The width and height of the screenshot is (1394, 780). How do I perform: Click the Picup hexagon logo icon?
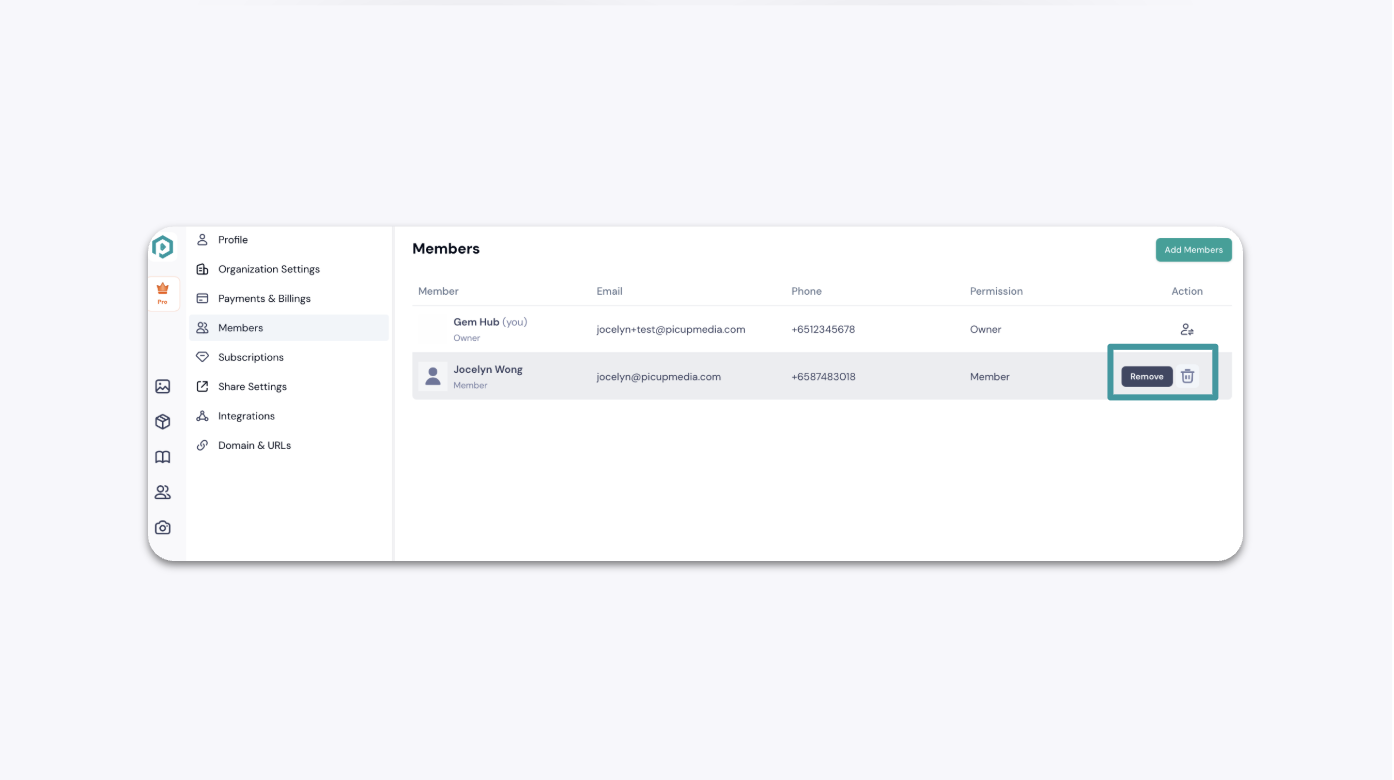tap(162, 247)
